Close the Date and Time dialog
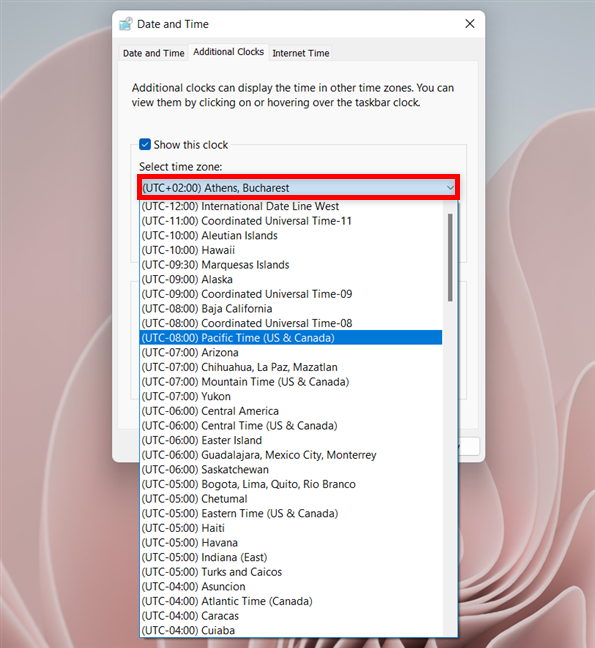Screen dimensions: 595x648 (x=470, y=24)
